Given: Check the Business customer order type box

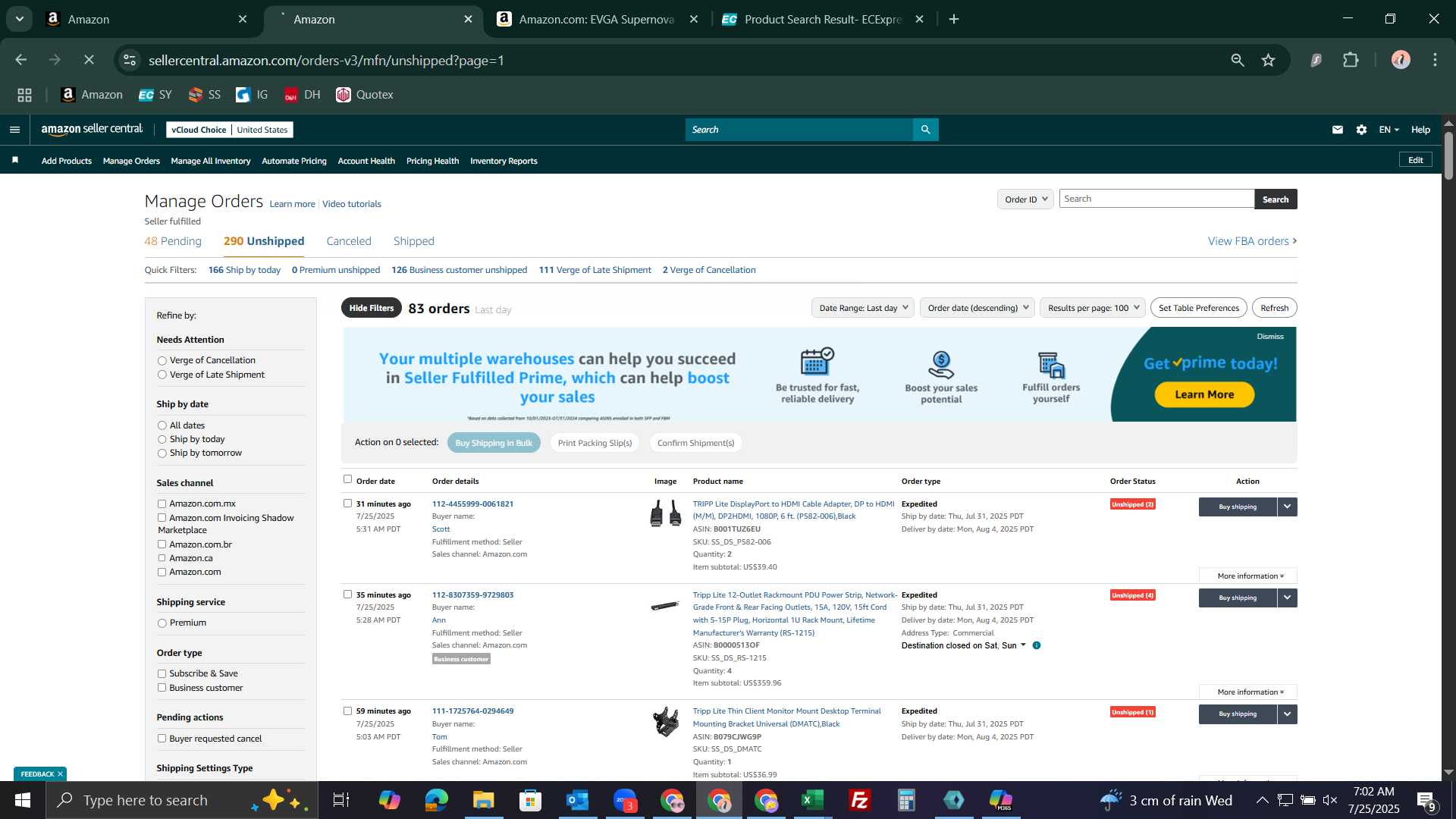Looking at the screenshot, I should pyautogui.click(x=162, y=688).
